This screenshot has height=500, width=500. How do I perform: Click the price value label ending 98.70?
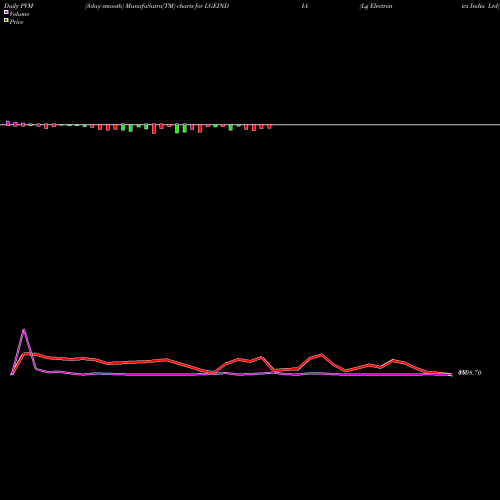[x=470, y=373]
